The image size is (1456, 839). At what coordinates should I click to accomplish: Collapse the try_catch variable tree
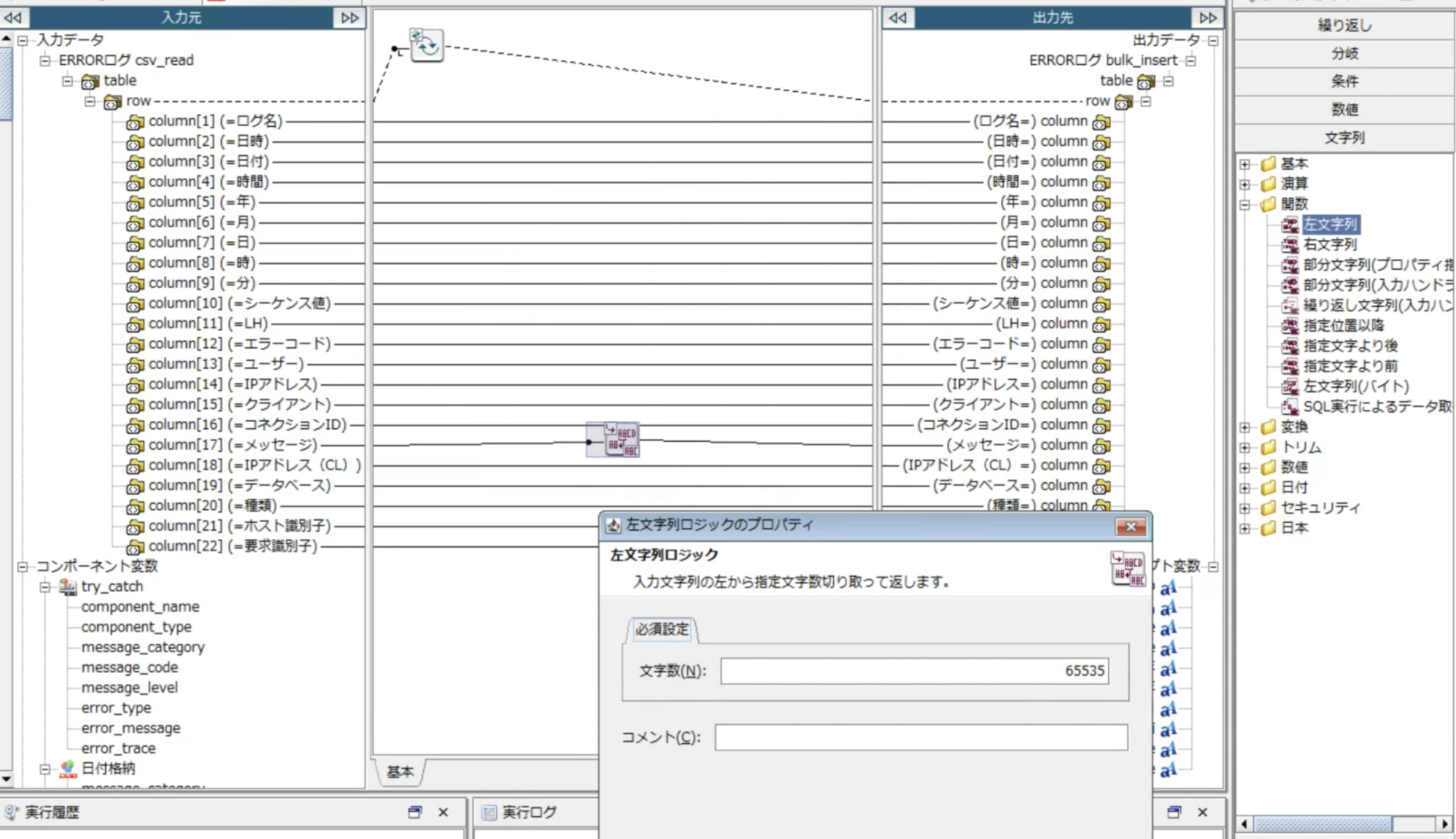point(44,587)
